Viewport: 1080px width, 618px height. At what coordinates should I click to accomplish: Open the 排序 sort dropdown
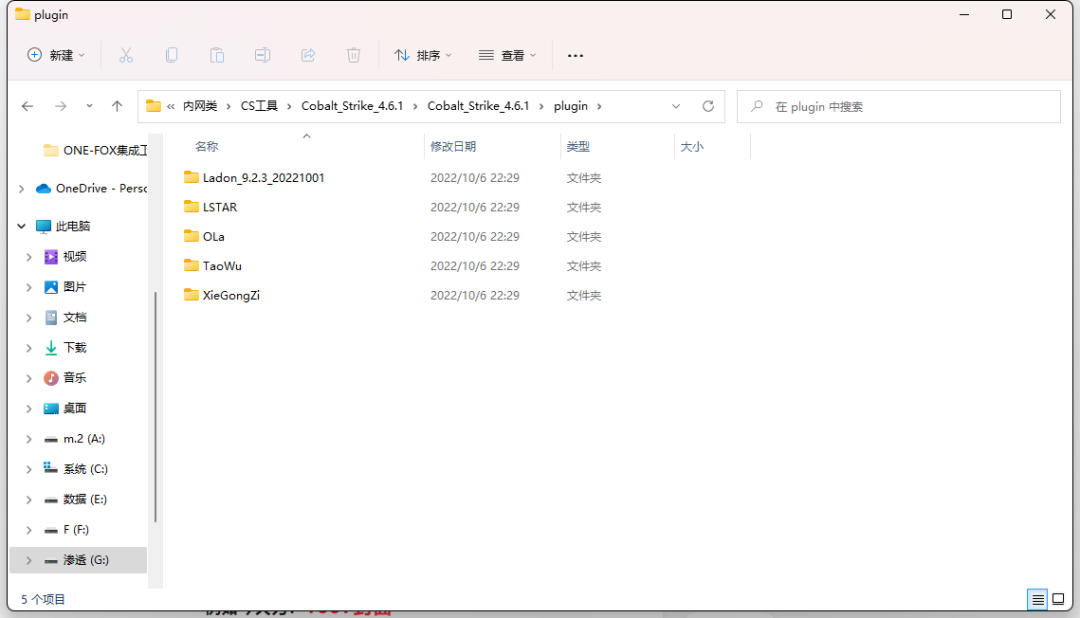tap(423, 55)
